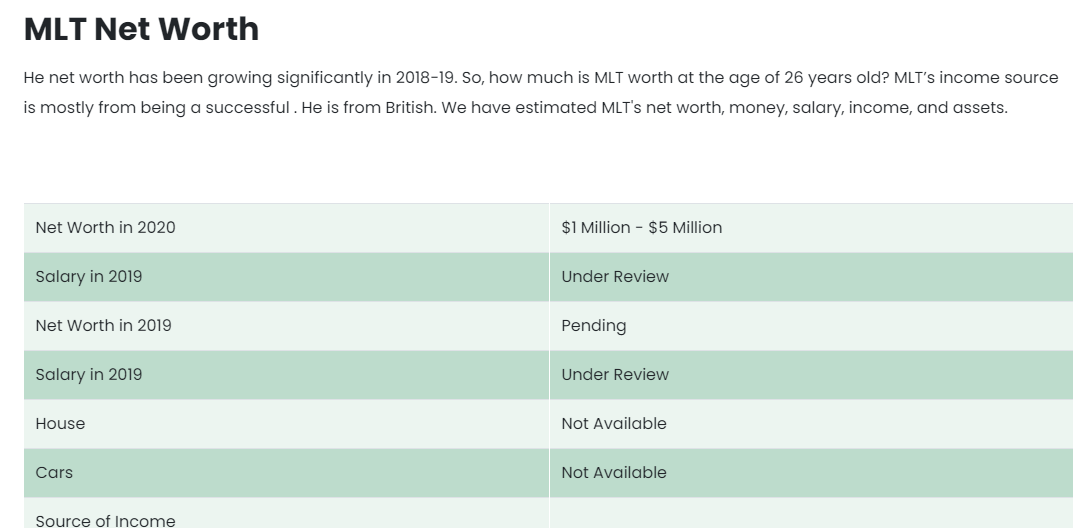Screen dimensions: 1090x528
Task: Select the "Cars" row label
Action: pyautogui.click(x=54, y=473)
